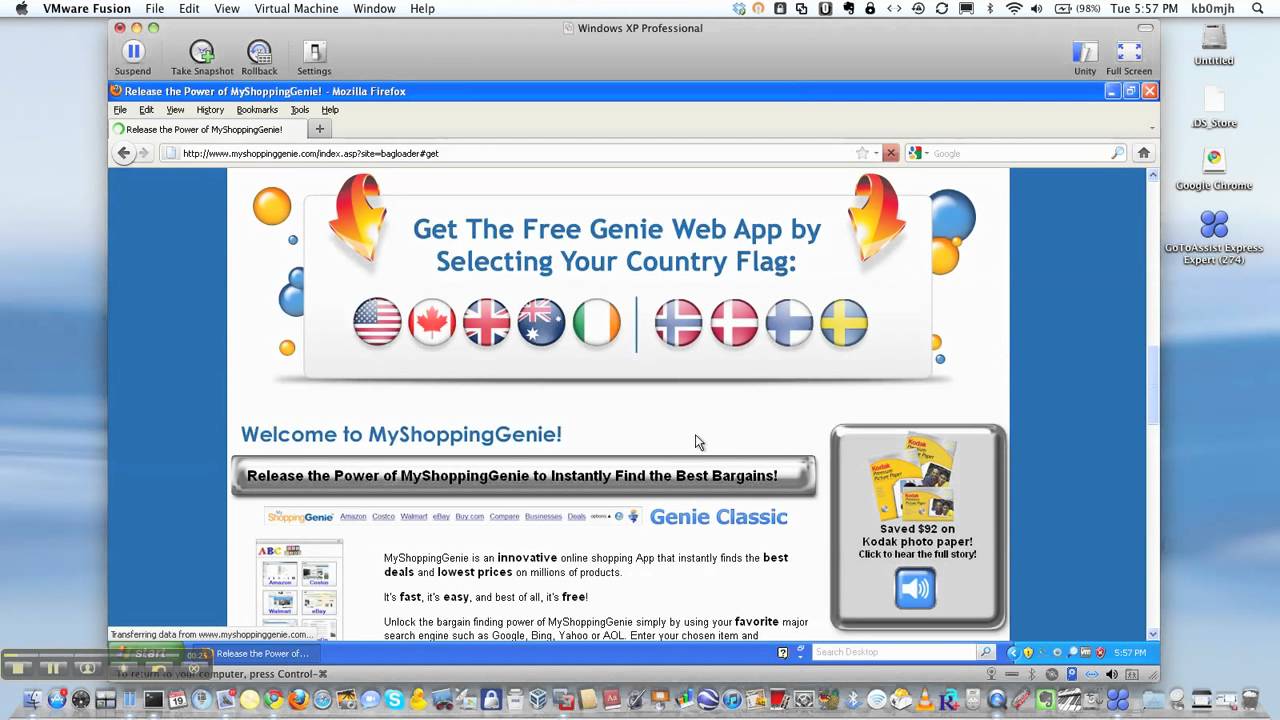Image resolution: width=1280 pixels, height=720 pixels.
Task: Click the page vertical scrollbar down arrow
Action: tap(1153, 634)
